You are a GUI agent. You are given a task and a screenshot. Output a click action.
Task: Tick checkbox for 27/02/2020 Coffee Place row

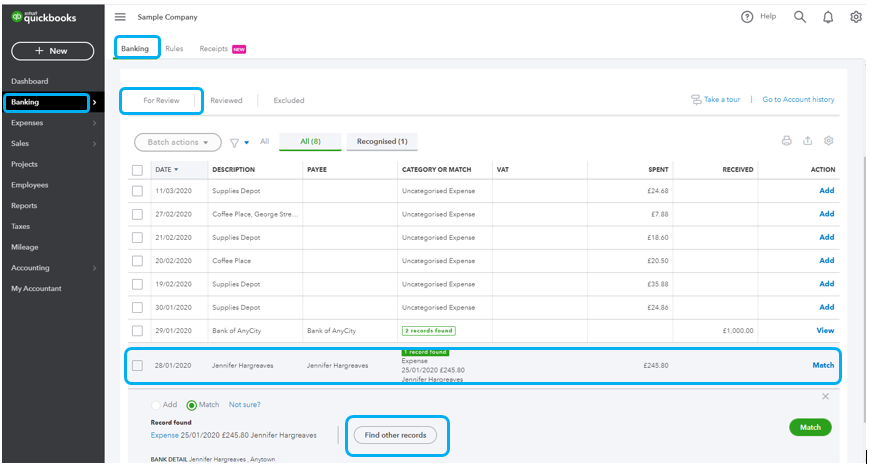point(137,214)
